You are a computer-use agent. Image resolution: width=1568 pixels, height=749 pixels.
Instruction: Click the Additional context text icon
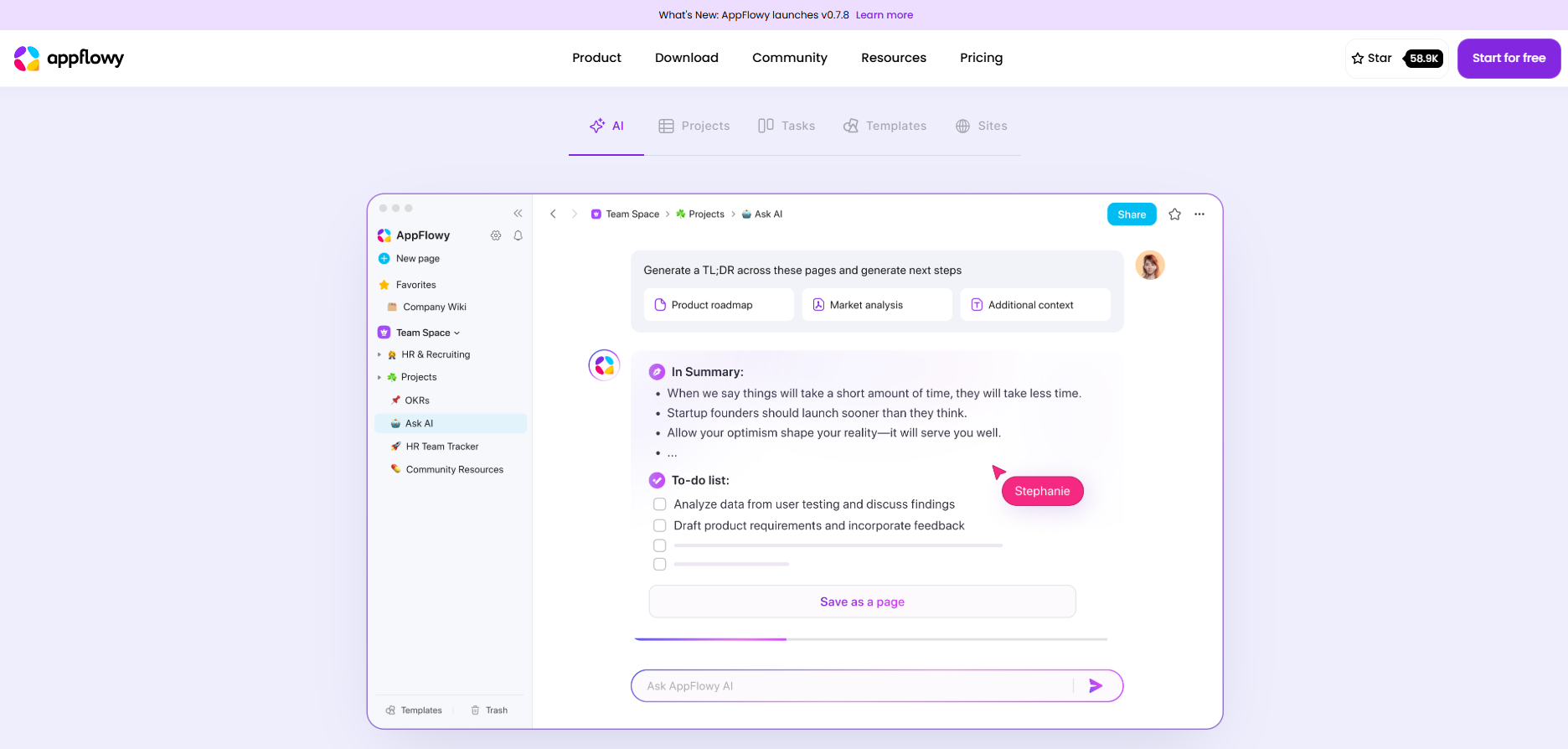[x=977, y=305]
